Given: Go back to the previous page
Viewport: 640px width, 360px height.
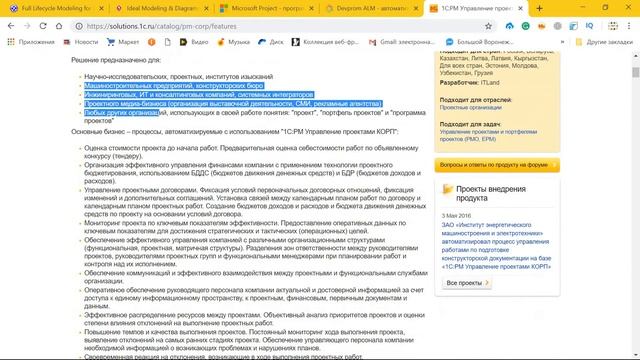Looking at the screenshot, I should [11, 26].
